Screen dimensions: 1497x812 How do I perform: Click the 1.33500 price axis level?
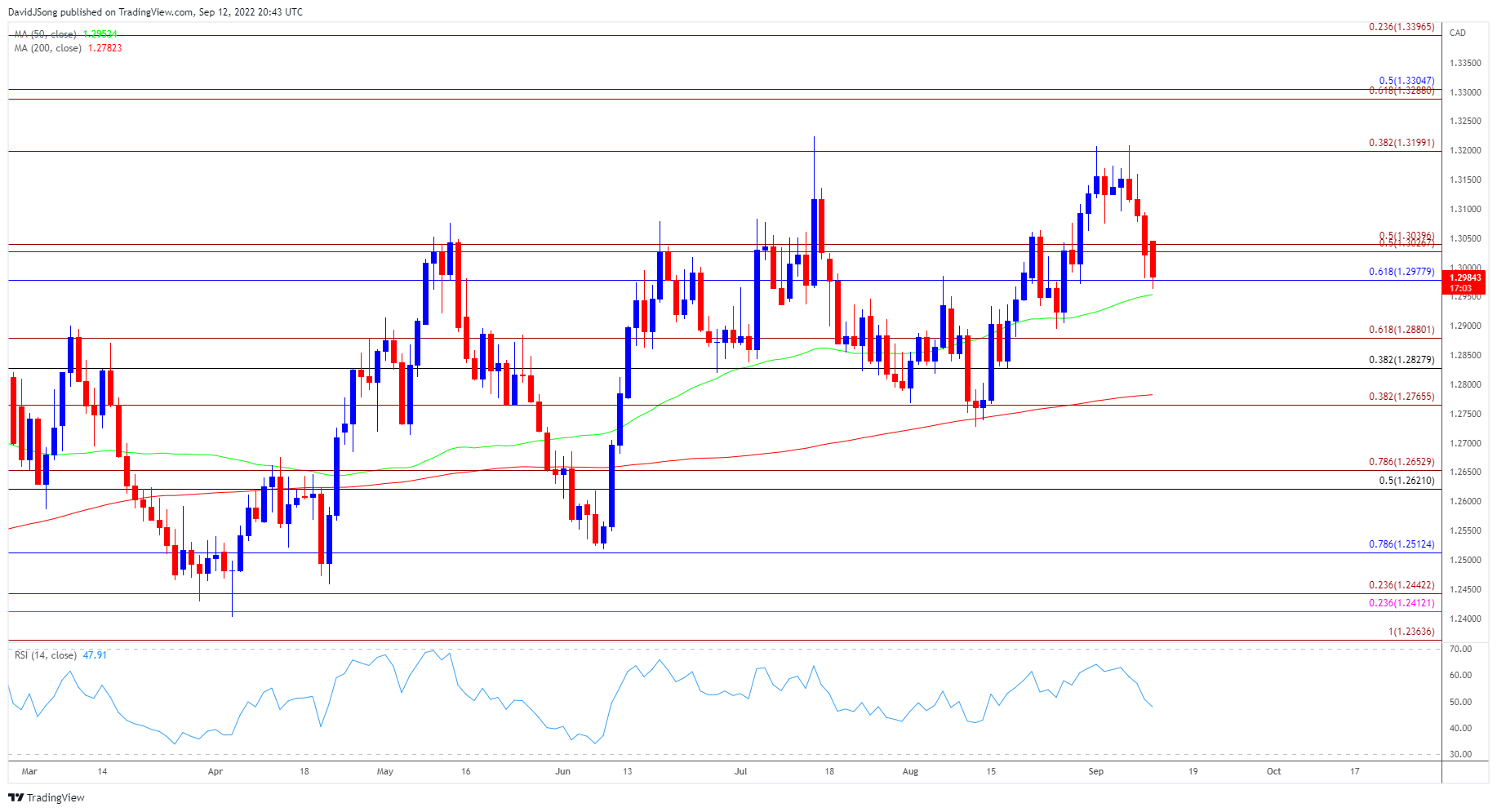click(1465, 63)
